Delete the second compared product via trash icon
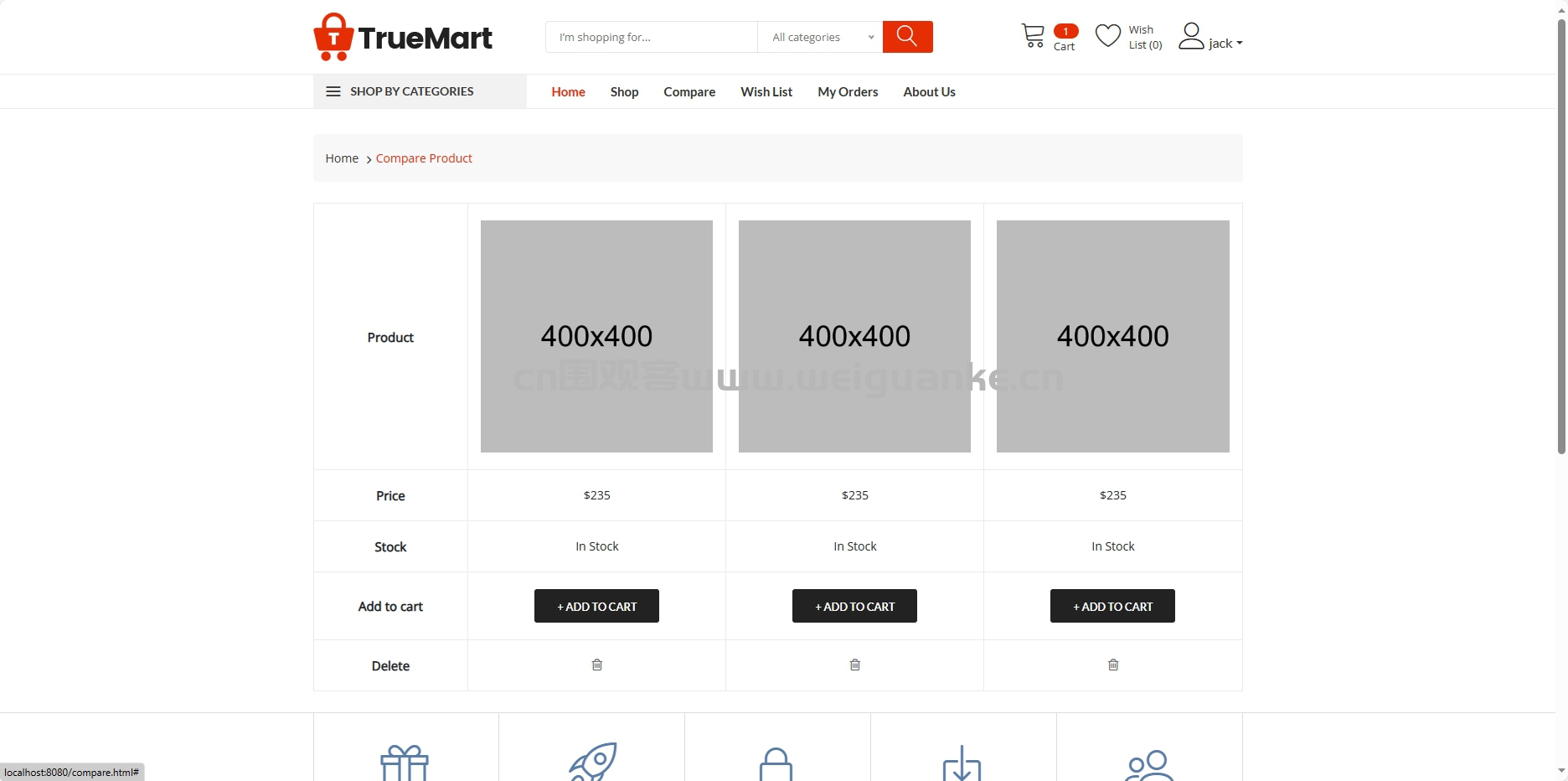Screen dimensions: 1568x781 [855, 665]
